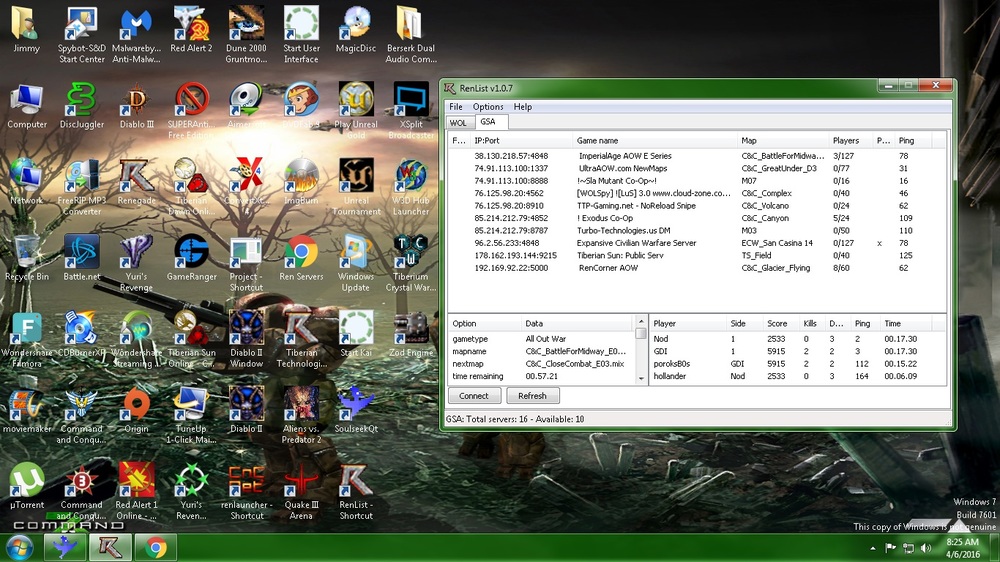This screenshot has width=1000, height=562.
Task: Open the Jimmy user folder
Action: tap(26, 30)
